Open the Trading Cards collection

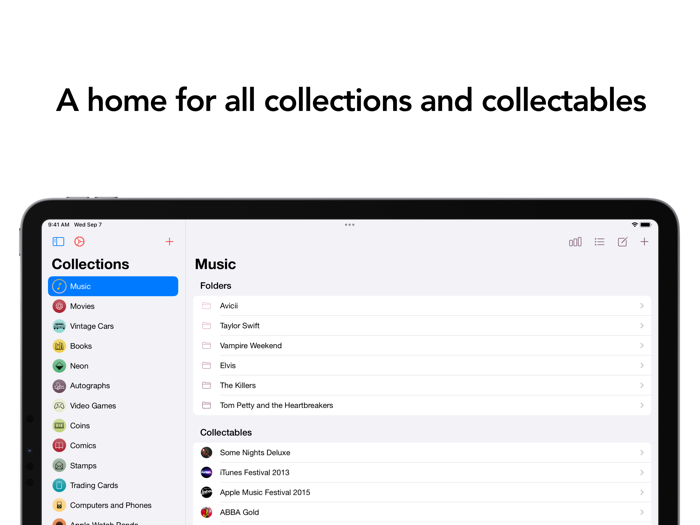click(x=113, y=485)
